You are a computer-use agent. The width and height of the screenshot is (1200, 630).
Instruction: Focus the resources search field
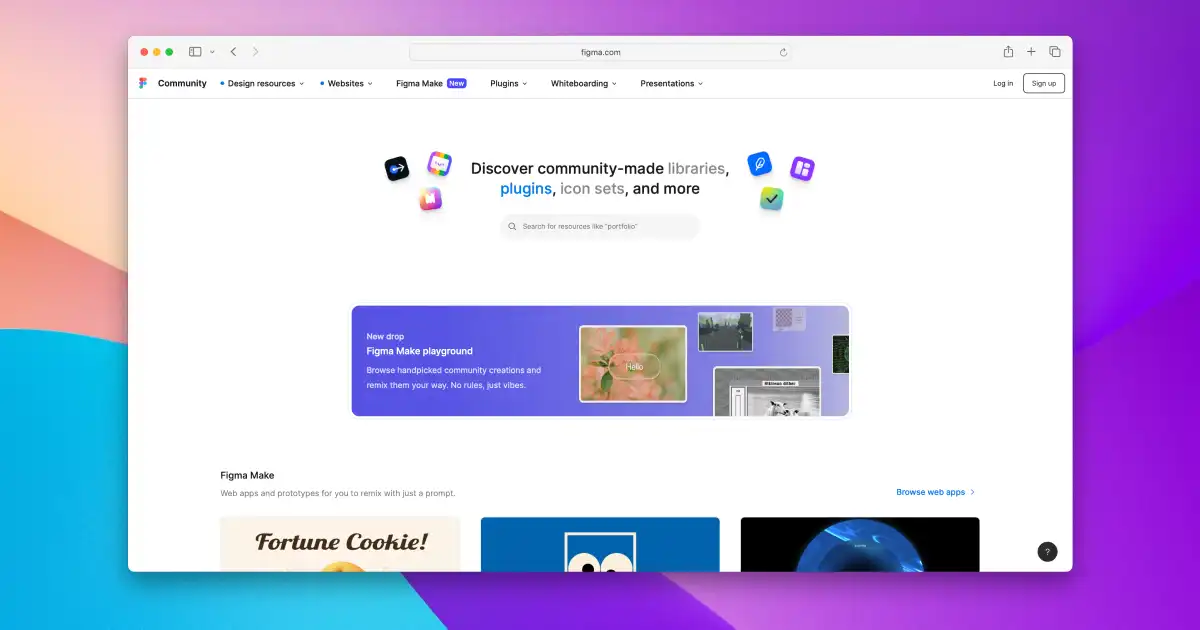click(600, 227)
